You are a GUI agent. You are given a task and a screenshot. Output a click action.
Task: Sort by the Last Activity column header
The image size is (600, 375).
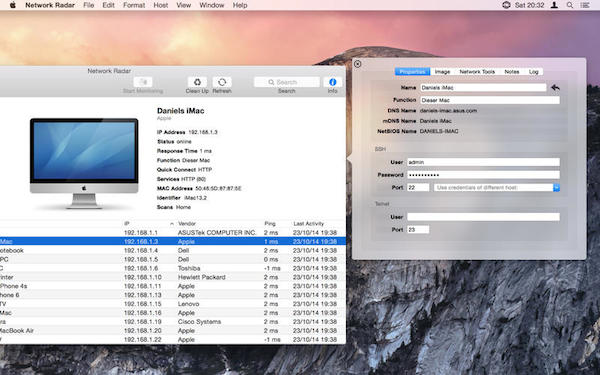[308, 223]
